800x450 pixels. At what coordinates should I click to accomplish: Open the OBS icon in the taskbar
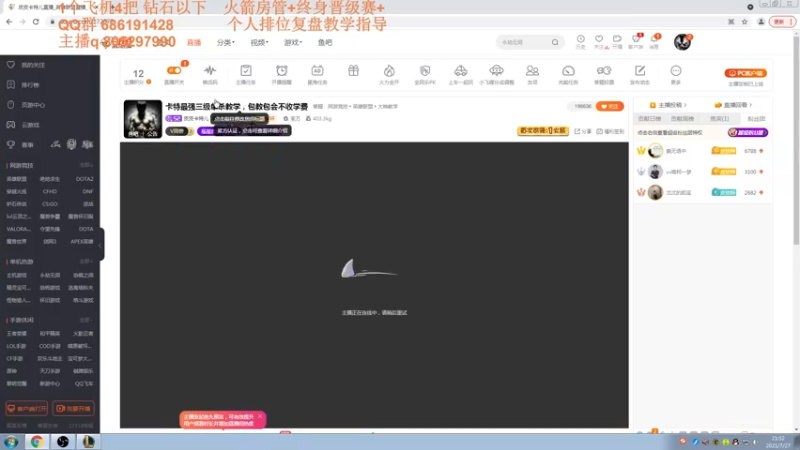pos(63,441)
